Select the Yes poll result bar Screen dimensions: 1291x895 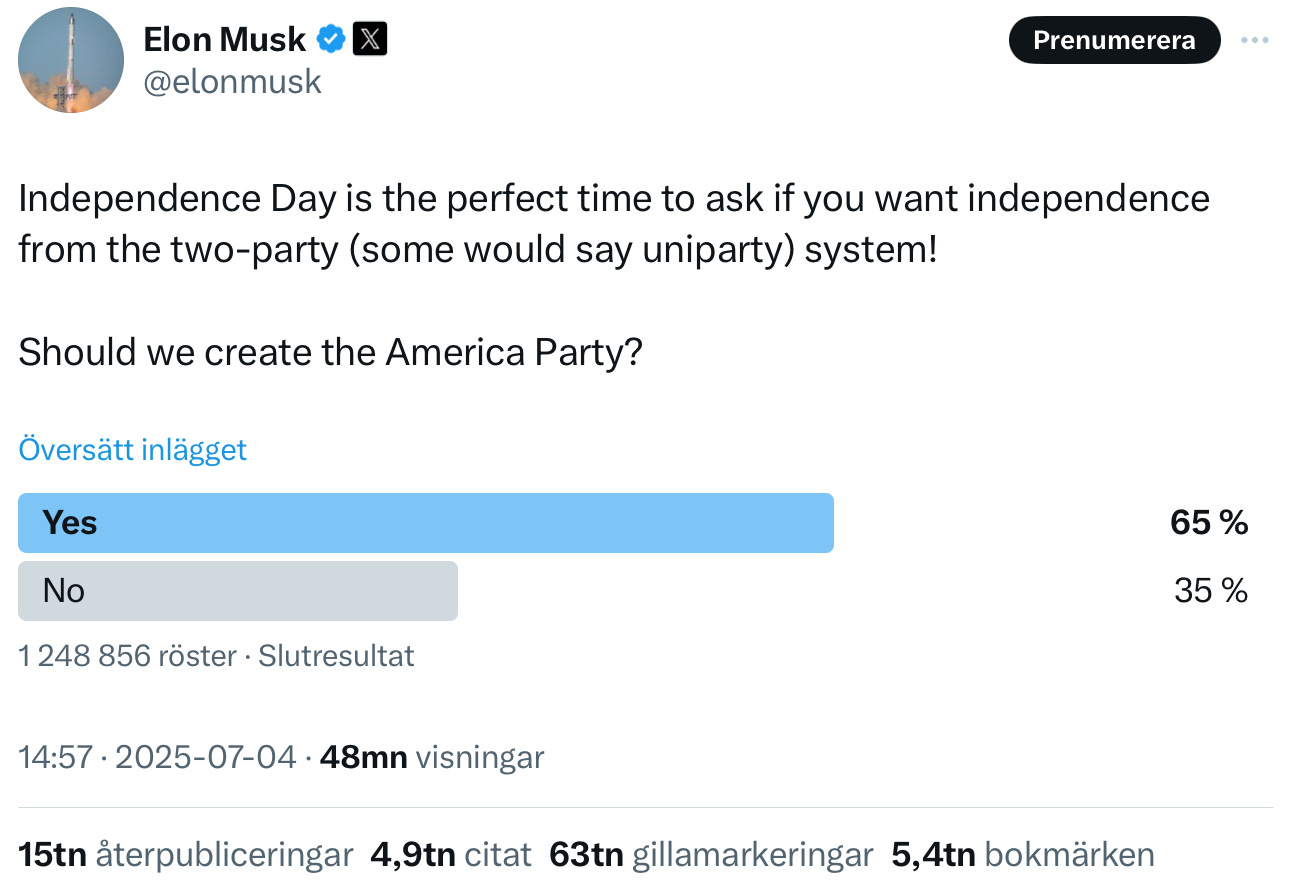[x=426, y=522]
